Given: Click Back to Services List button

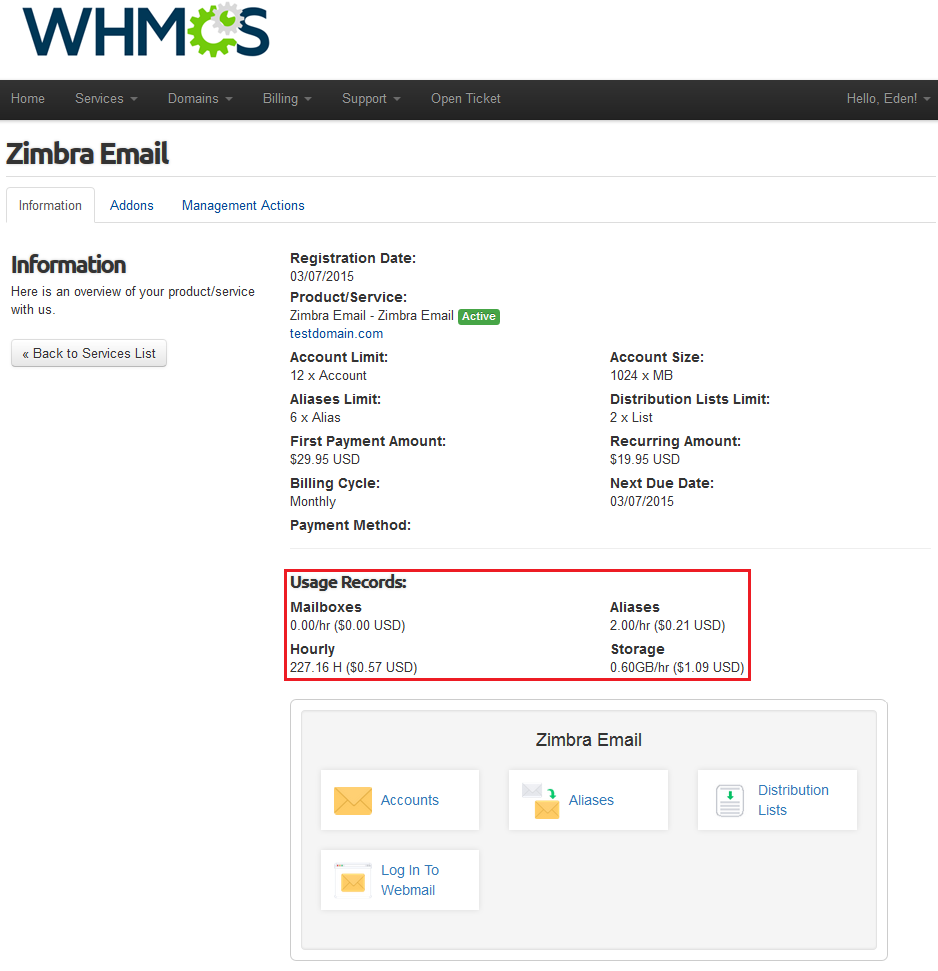Looking at the screenshot, I should coord(89,353).
